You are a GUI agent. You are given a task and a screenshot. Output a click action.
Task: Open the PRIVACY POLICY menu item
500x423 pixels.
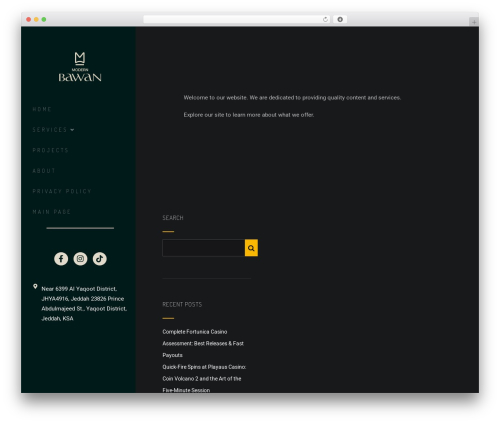[x=62, y=191]
